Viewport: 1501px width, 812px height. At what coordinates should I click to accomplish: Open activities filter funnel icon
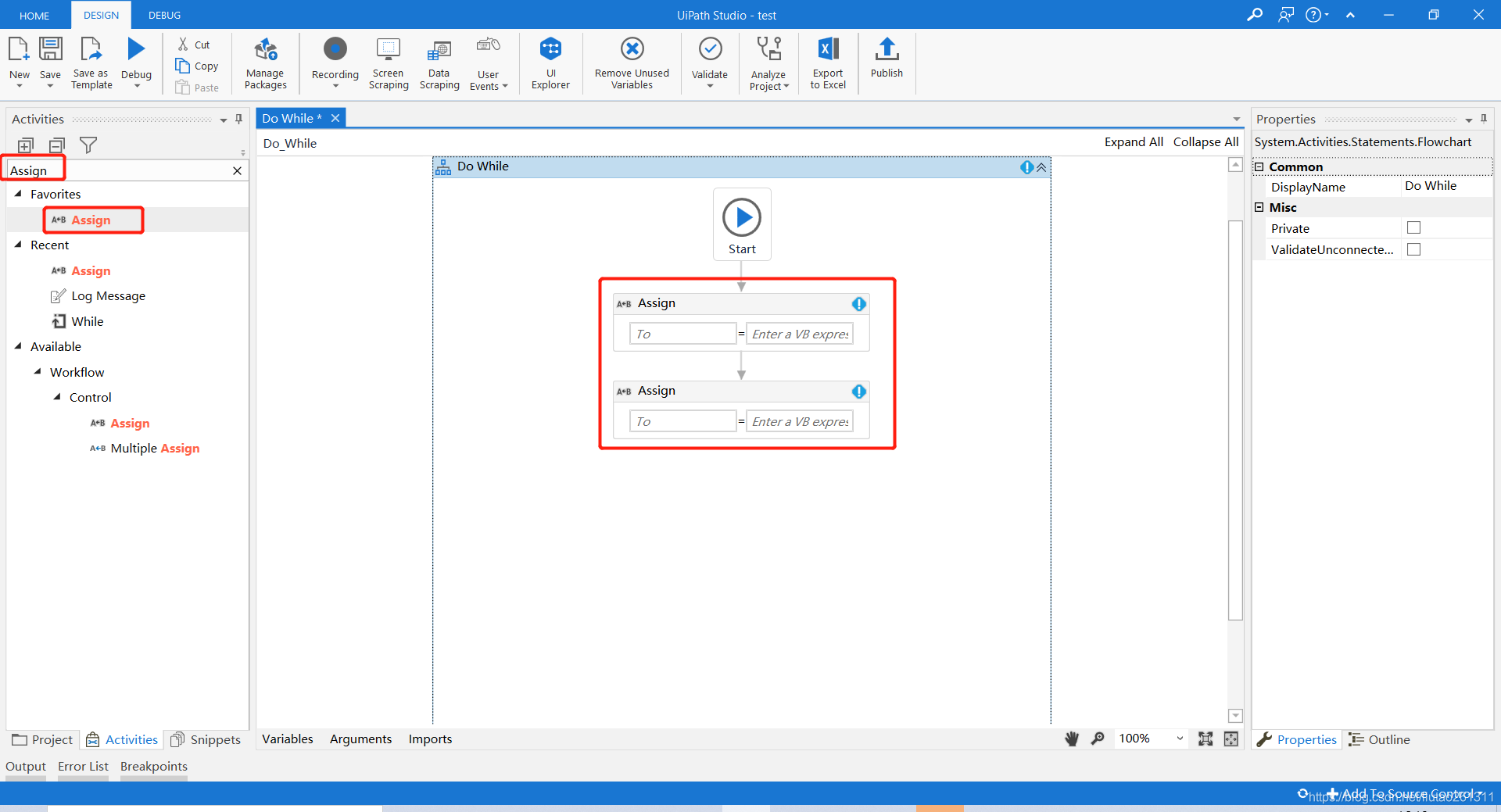(x=88, y=145)
